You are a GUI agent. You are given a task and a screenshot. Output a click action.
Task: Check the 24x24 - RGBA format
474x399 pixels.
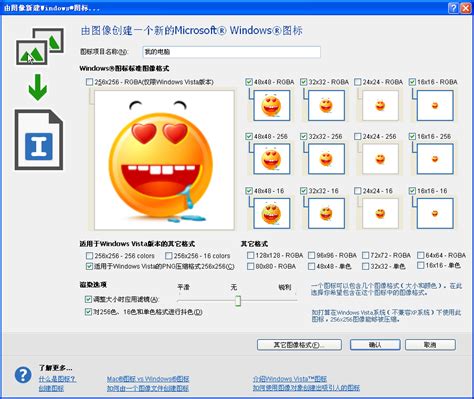(x=358, y=82)
